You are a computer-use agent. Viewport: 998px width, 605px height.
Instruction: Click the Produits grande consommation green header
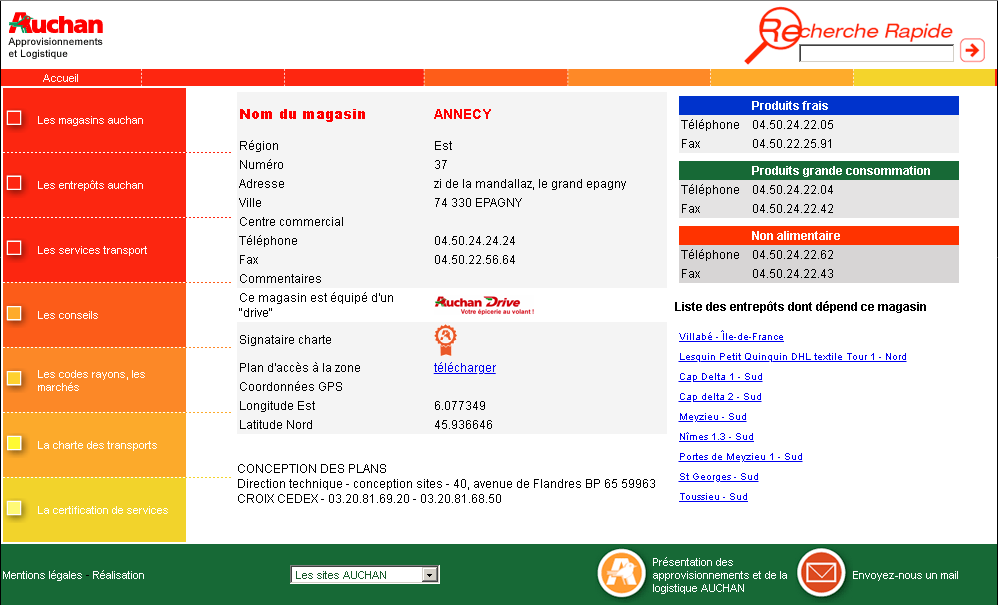coord(819,170)
